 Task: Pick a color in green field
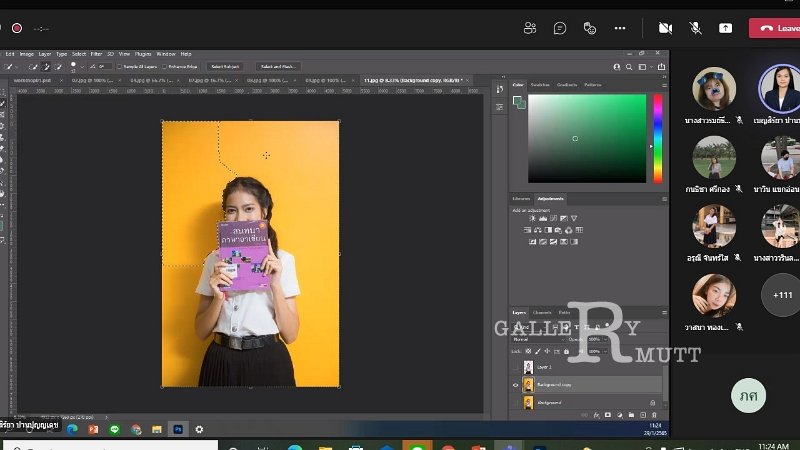coord(587,138)
